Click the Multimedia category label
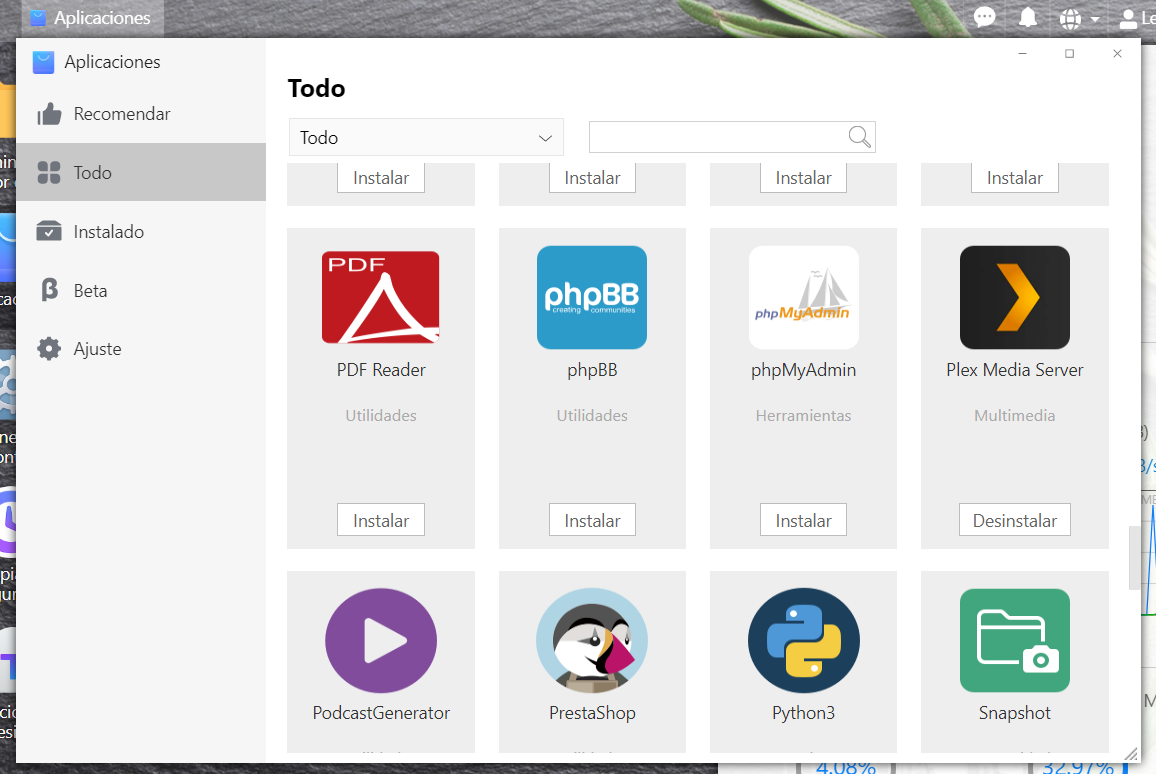The height and width of the screenshot is (774, 1156). pos(1014,415)
